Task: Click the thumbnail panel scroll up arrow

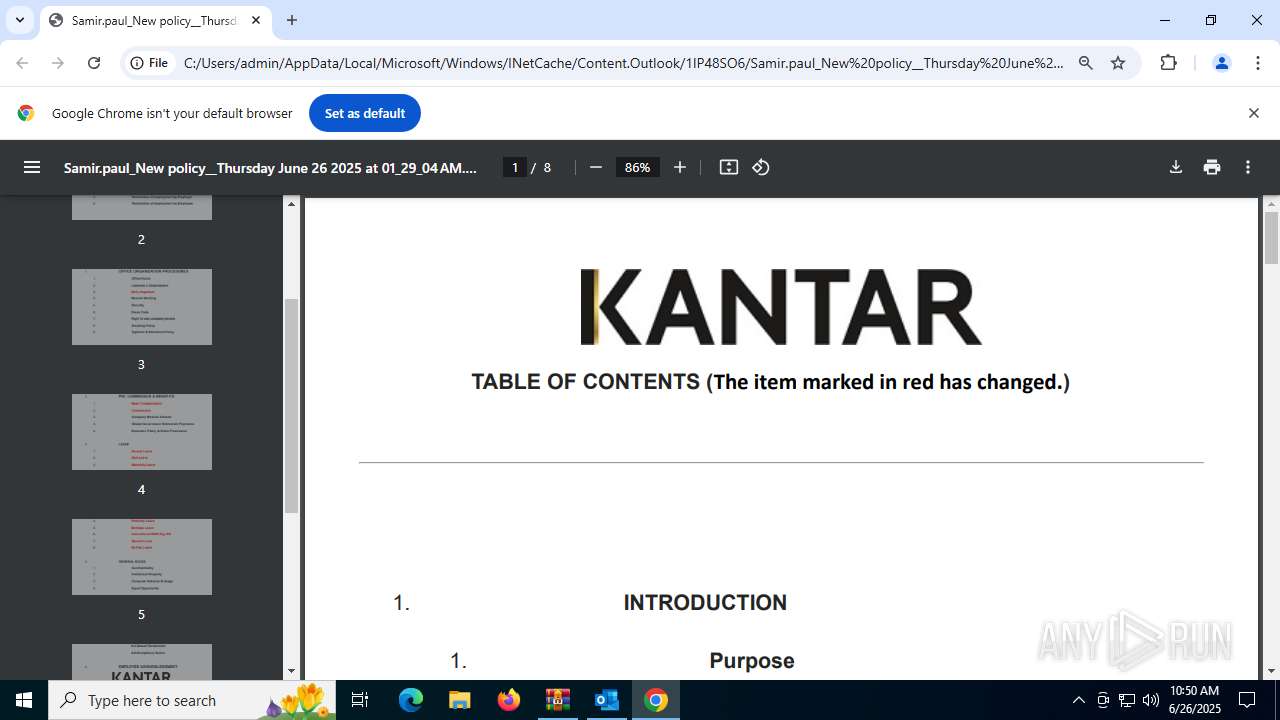Action: pyautogui.click(x=292, y=204)
